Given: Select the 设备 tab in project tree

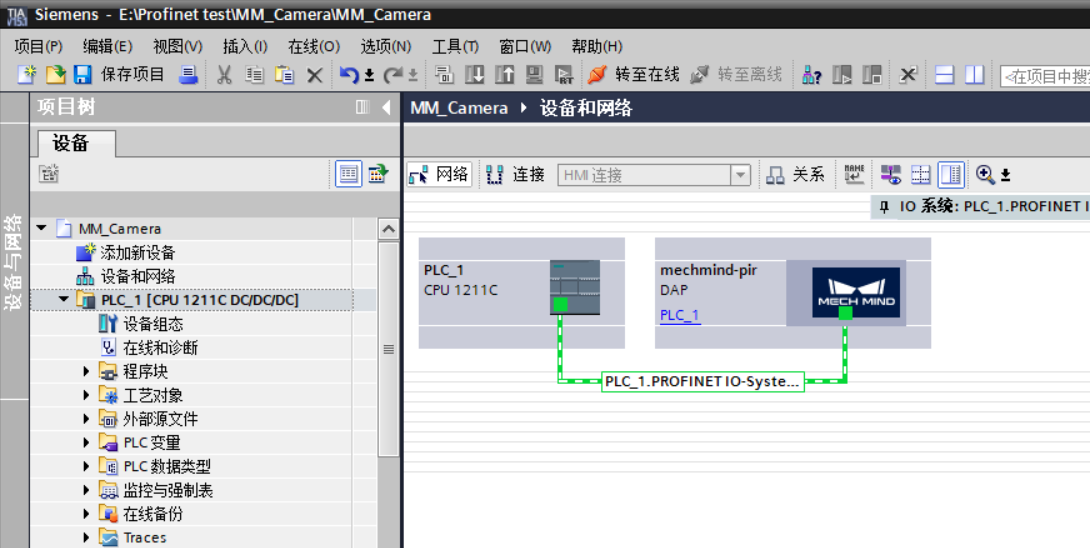Looking at the screenshot, I should [x=76, y=143].
